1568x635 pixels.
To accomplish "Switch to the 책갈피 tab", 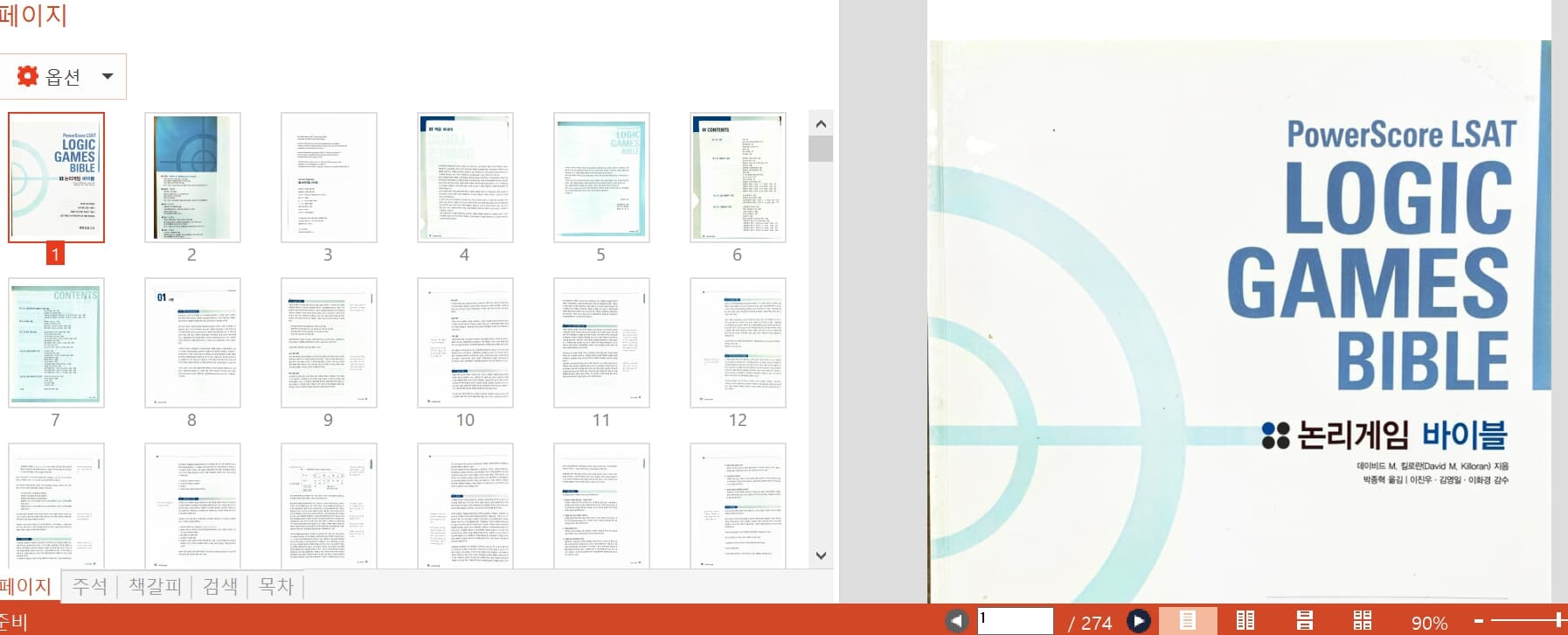I will [x=155, y=586].
